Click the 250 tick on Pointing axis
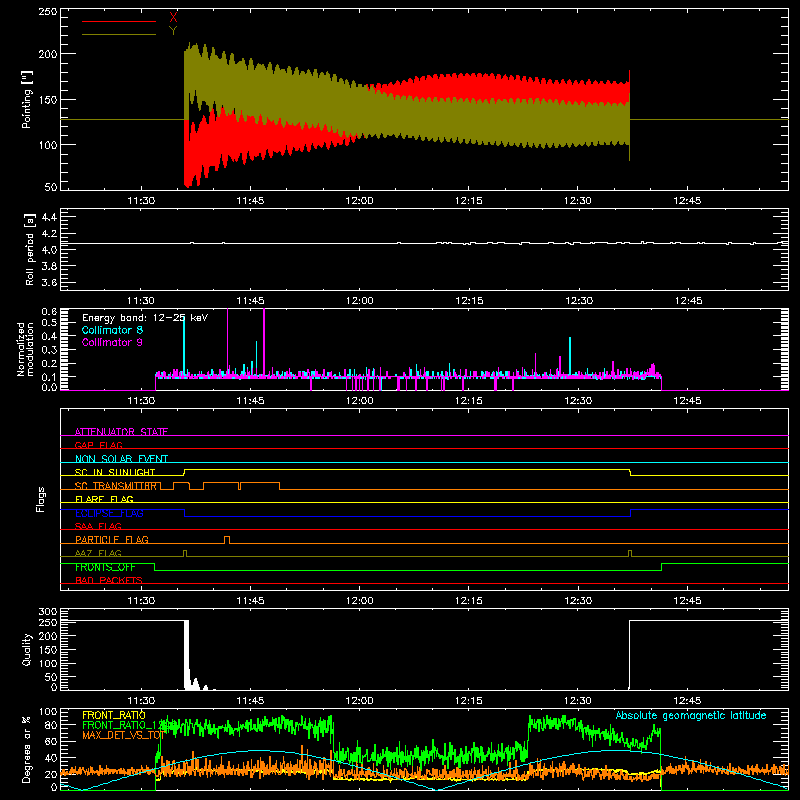 (47, 11)
